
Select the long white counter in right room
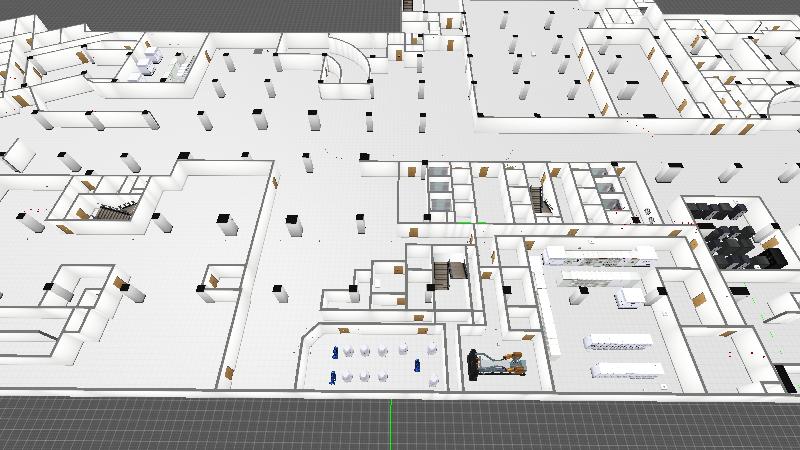(598, 254)
